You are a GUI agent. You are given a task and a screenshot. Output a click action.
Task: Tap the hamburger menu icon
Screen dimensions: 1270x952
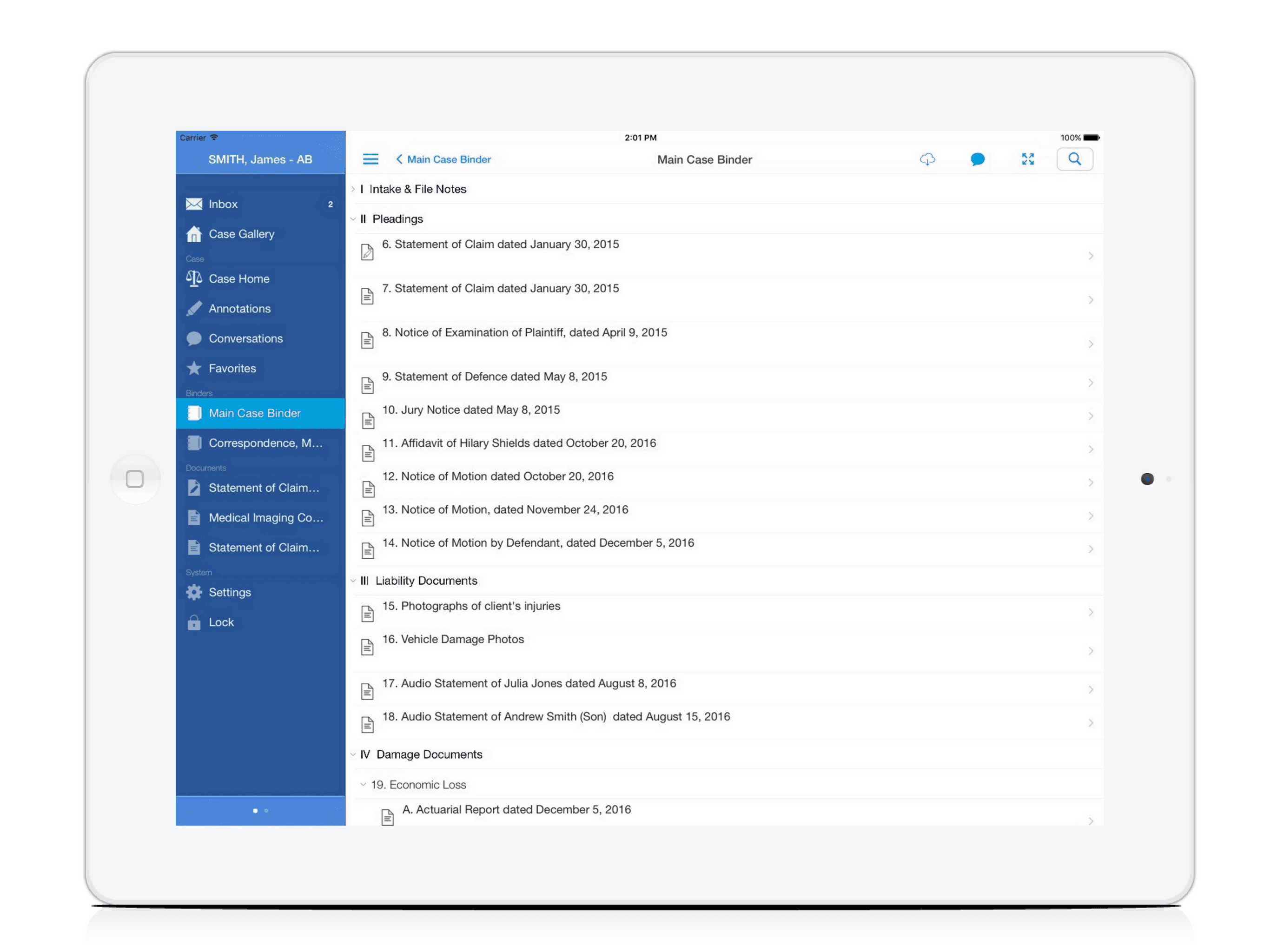(x=370, y=159)
